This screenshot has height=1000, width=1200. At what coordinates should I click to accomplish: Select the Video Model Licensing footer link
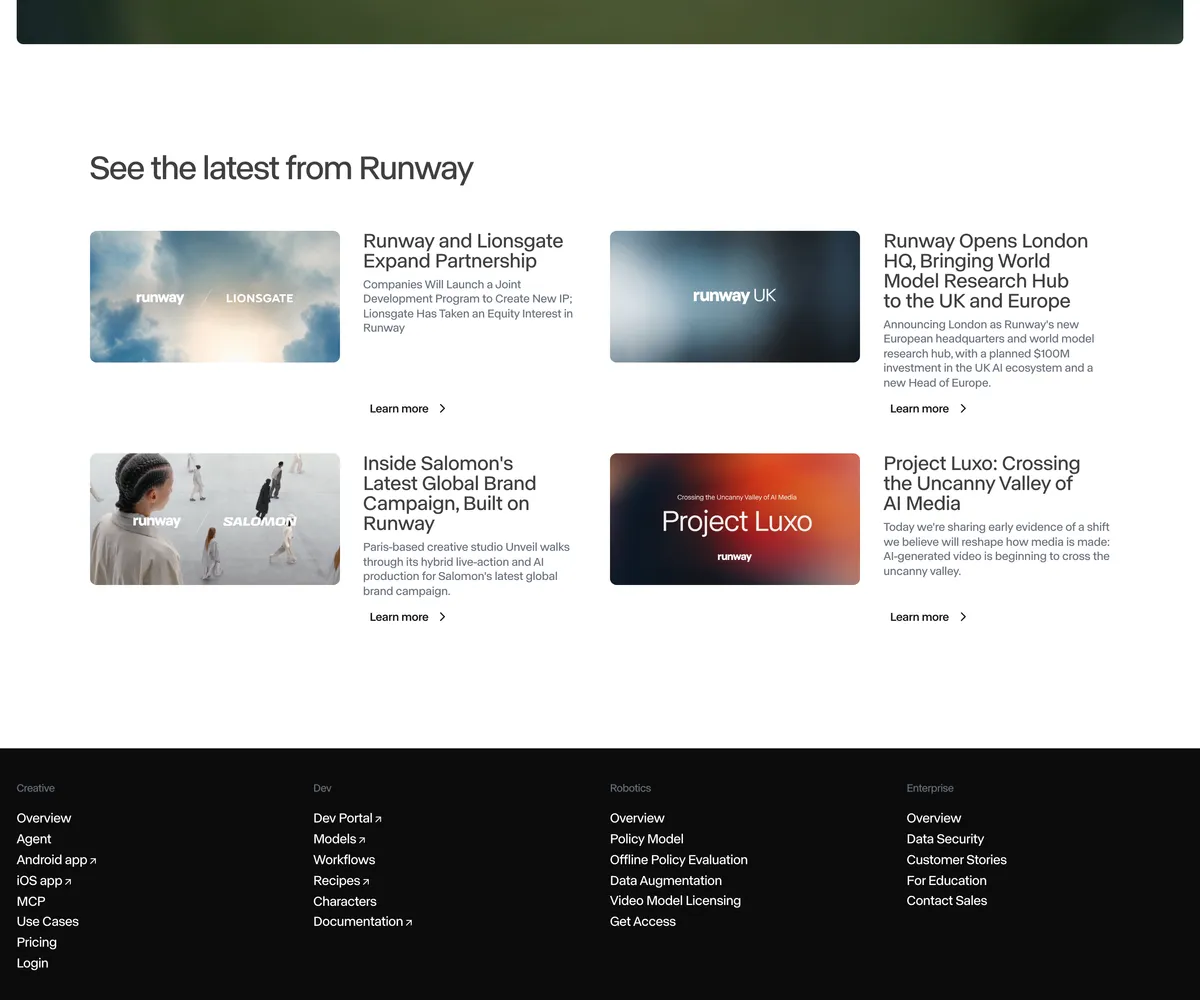coord(676,901)
